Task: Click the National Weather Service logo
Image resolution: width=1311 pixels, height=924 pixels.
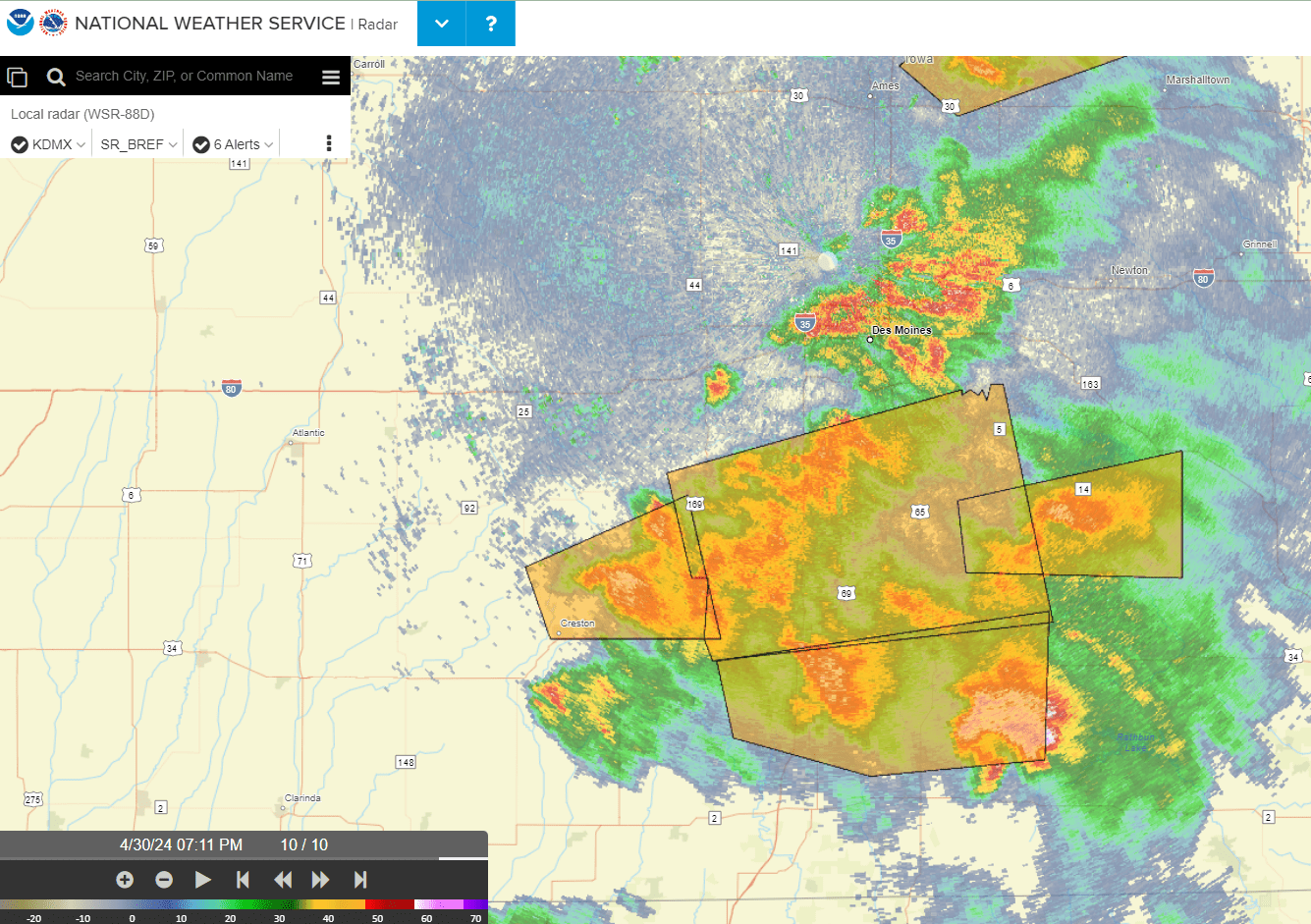Action: pos(53,23)
